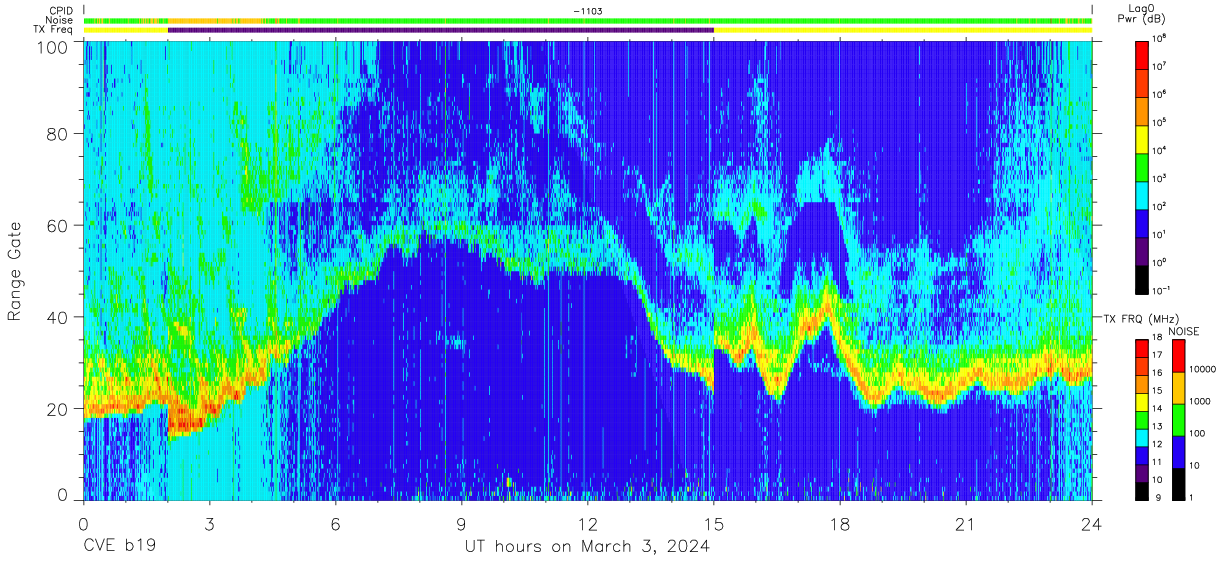
Task: Click the 60 tick on Range Gate axis
Action: tap(58, 226)
